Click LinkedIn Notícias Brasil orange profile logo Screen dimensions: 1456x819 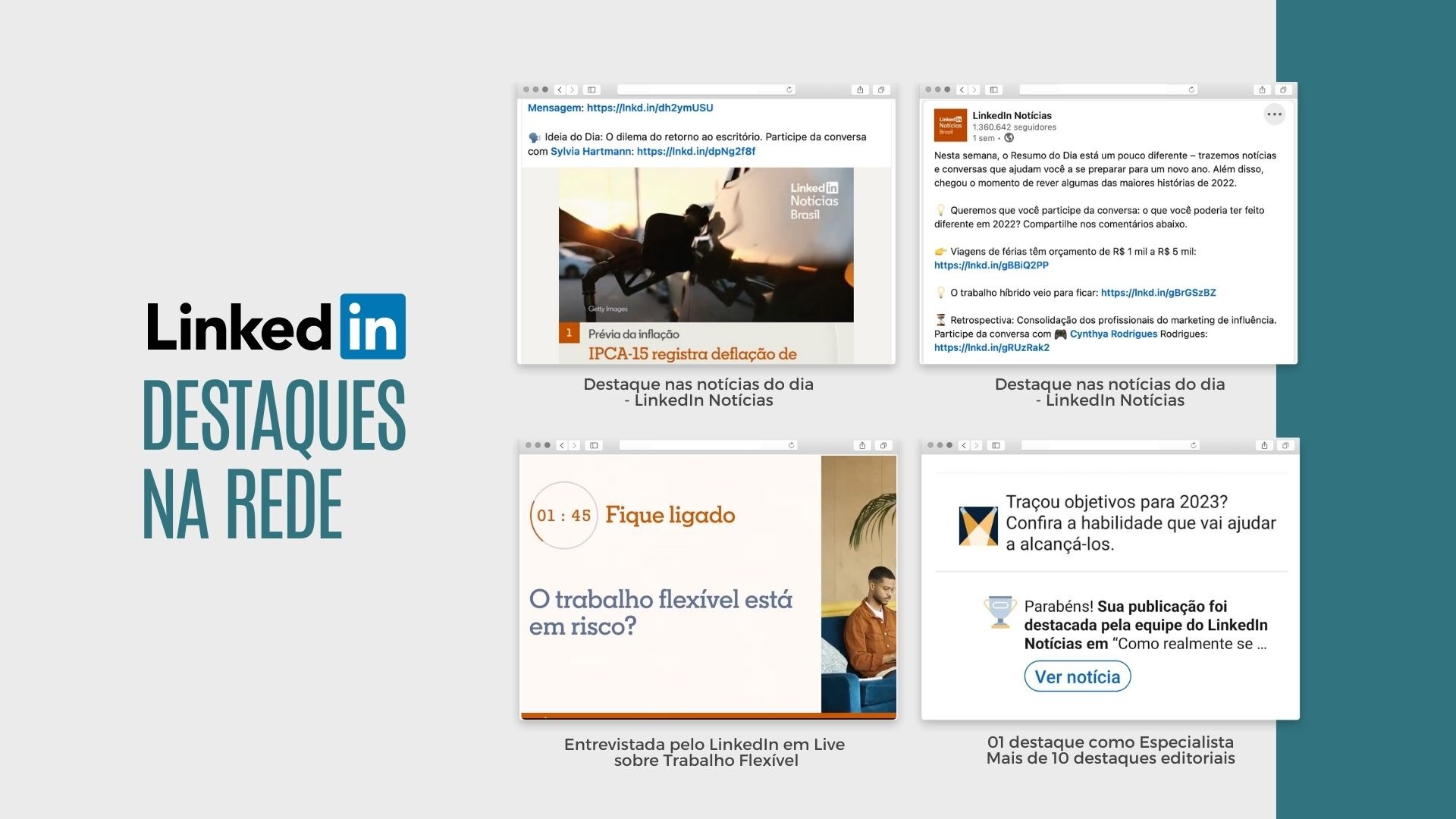(950, 126)
